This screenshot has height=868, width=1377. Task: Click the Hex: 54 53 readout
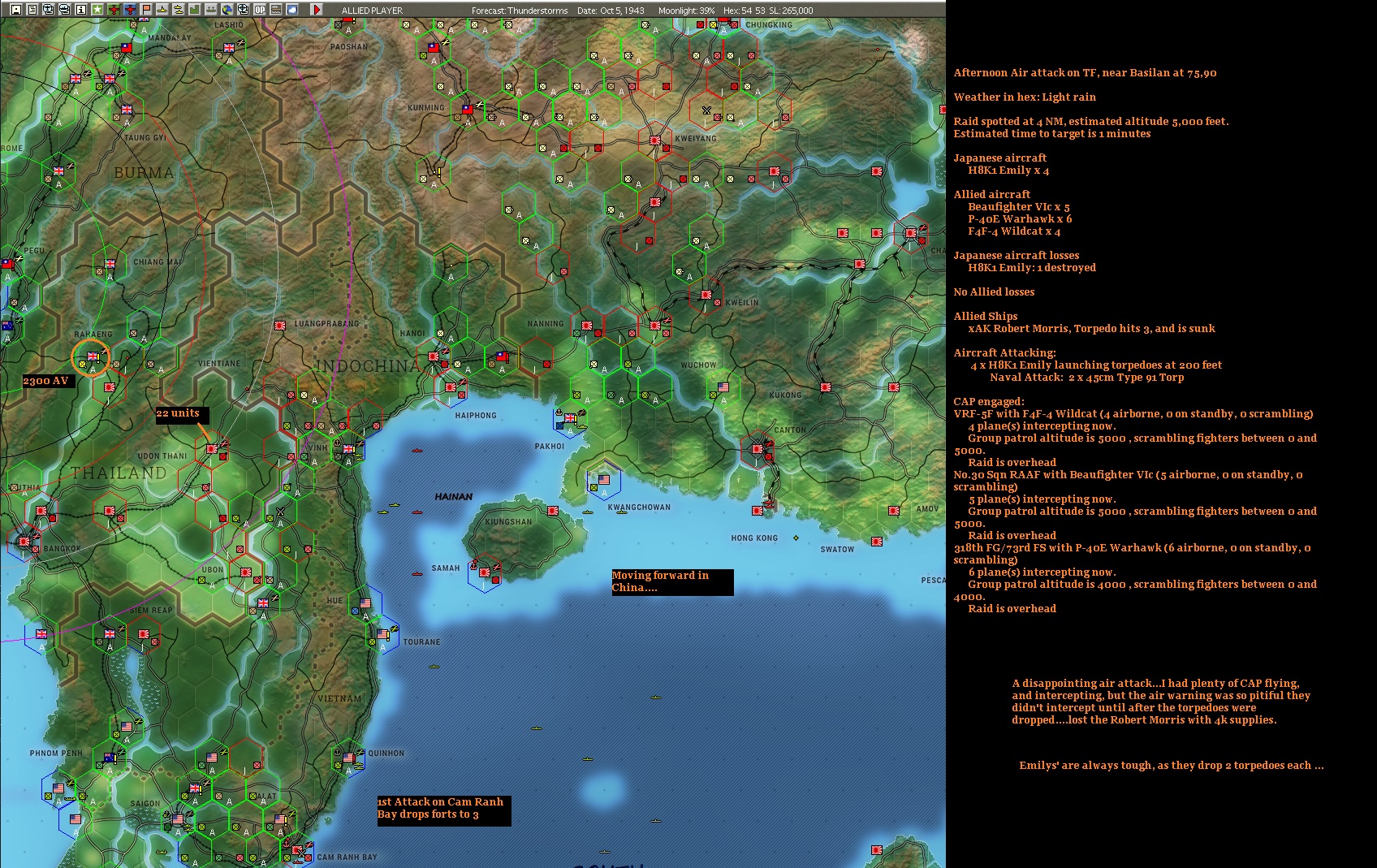click(743, 11)
